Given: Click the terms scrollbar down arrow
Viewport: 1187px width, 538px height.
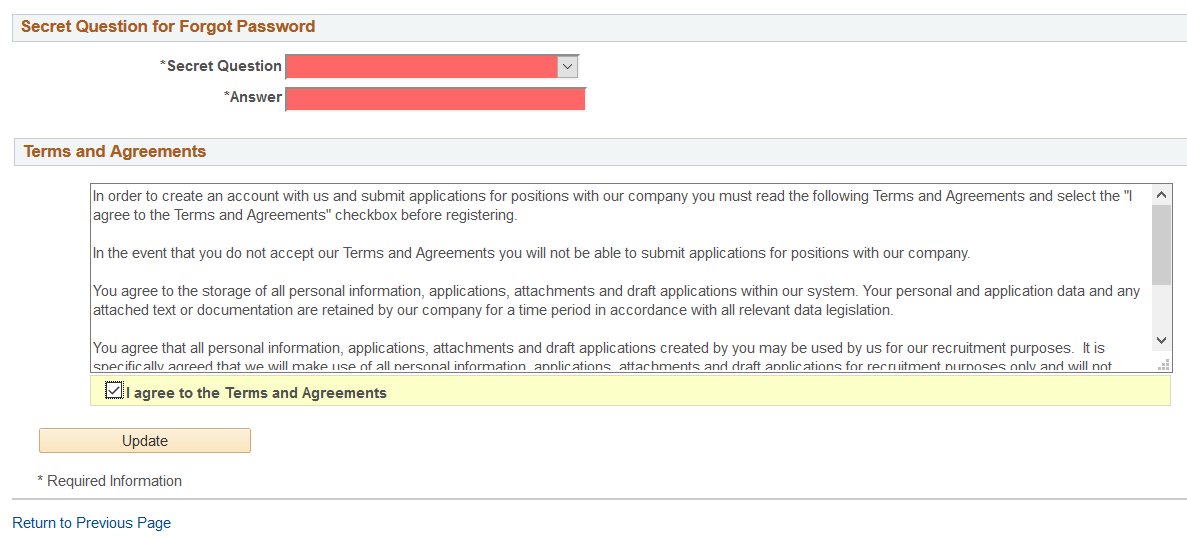Looking at the screenshot, I should coord(1161,340).
